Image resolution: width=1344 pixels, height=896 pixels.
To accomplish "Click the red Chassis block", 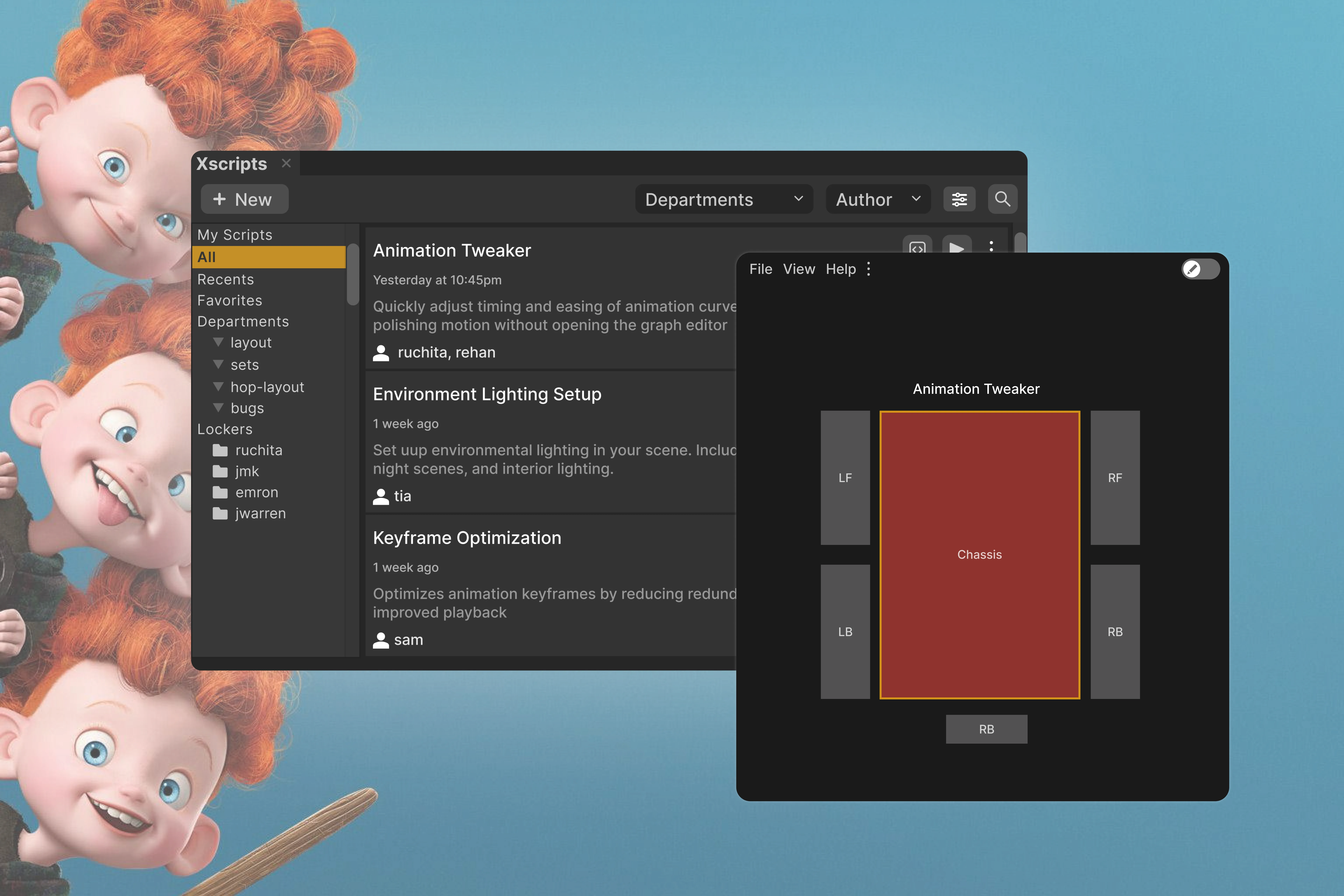I will (x=979, y=555).
